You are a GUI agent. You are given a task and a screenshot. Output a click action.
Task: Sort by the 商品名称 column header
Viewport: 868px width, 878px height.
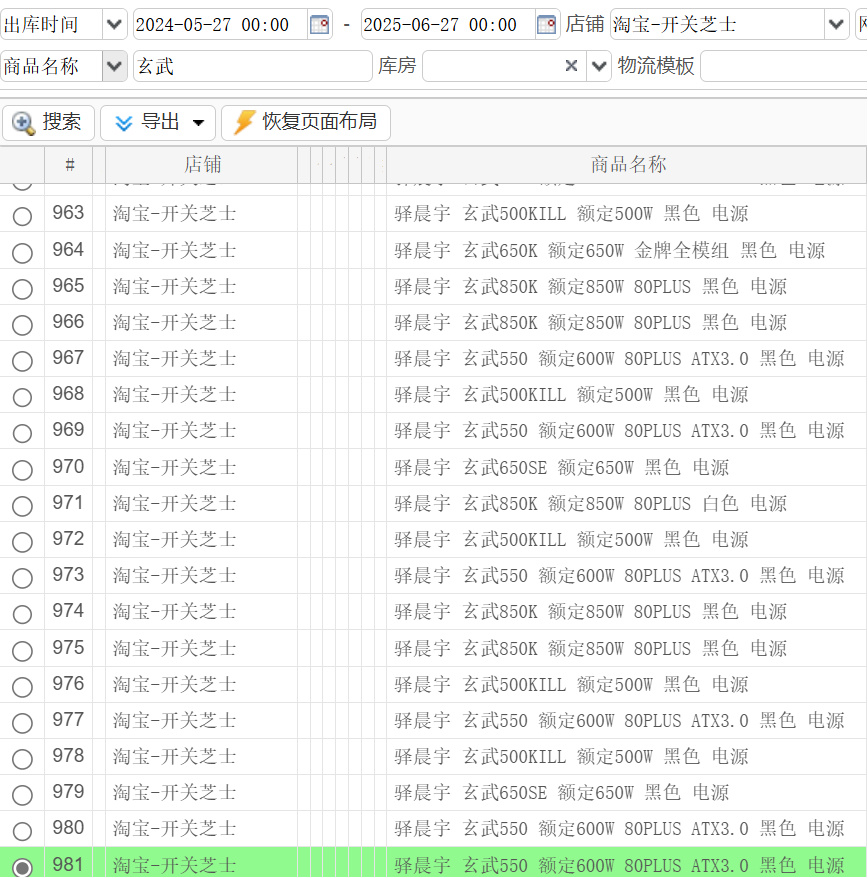(x=626, y=165)
